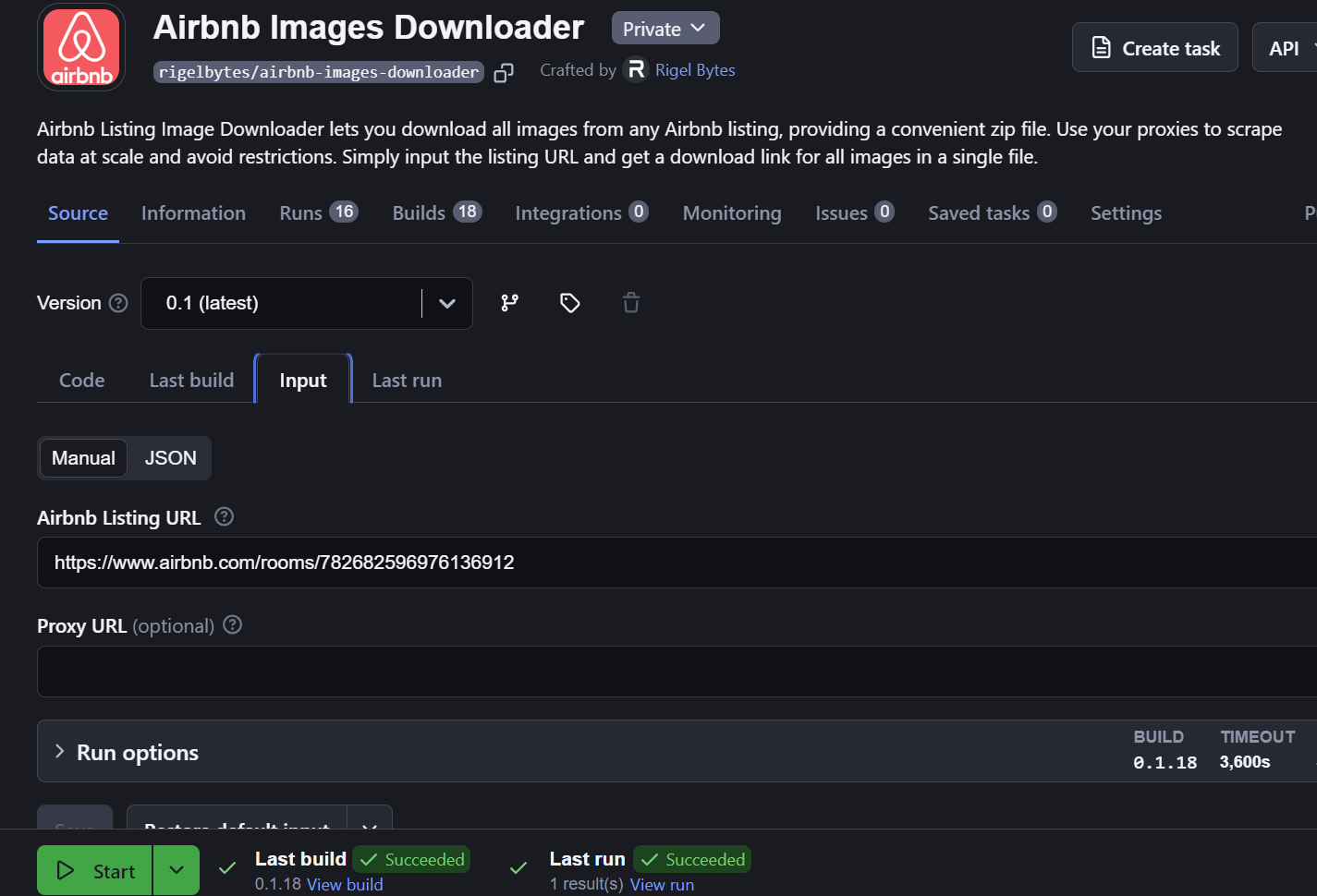Click the Version help question-mark icon
The image size is (1317, 896).
click(118, 303)
